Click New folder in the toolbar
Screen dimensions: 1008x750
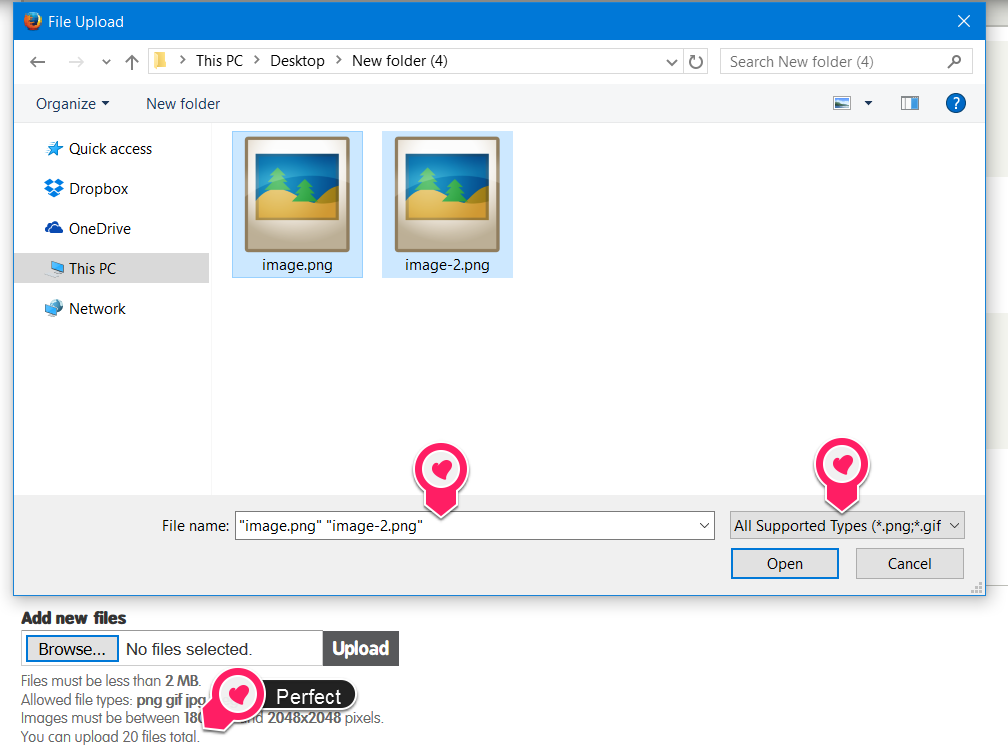click(183, 104)
